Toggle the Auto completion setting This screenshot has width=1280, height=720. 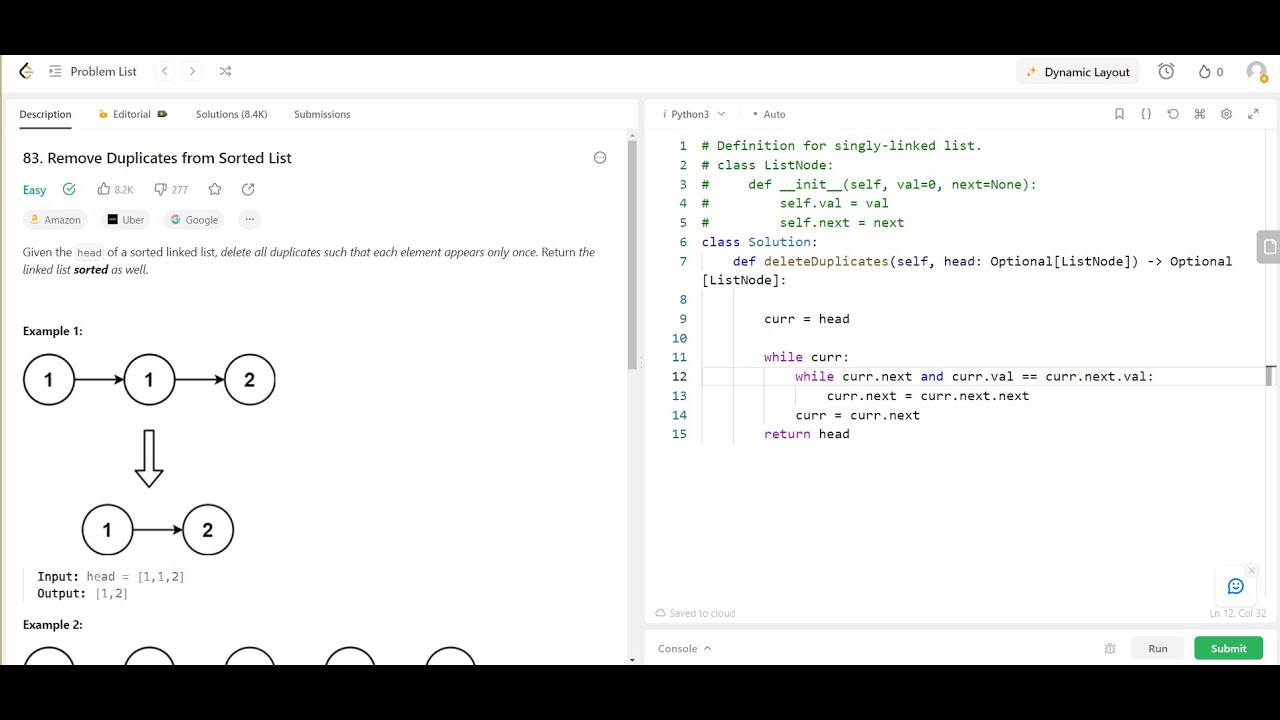(x=769, y=114)
